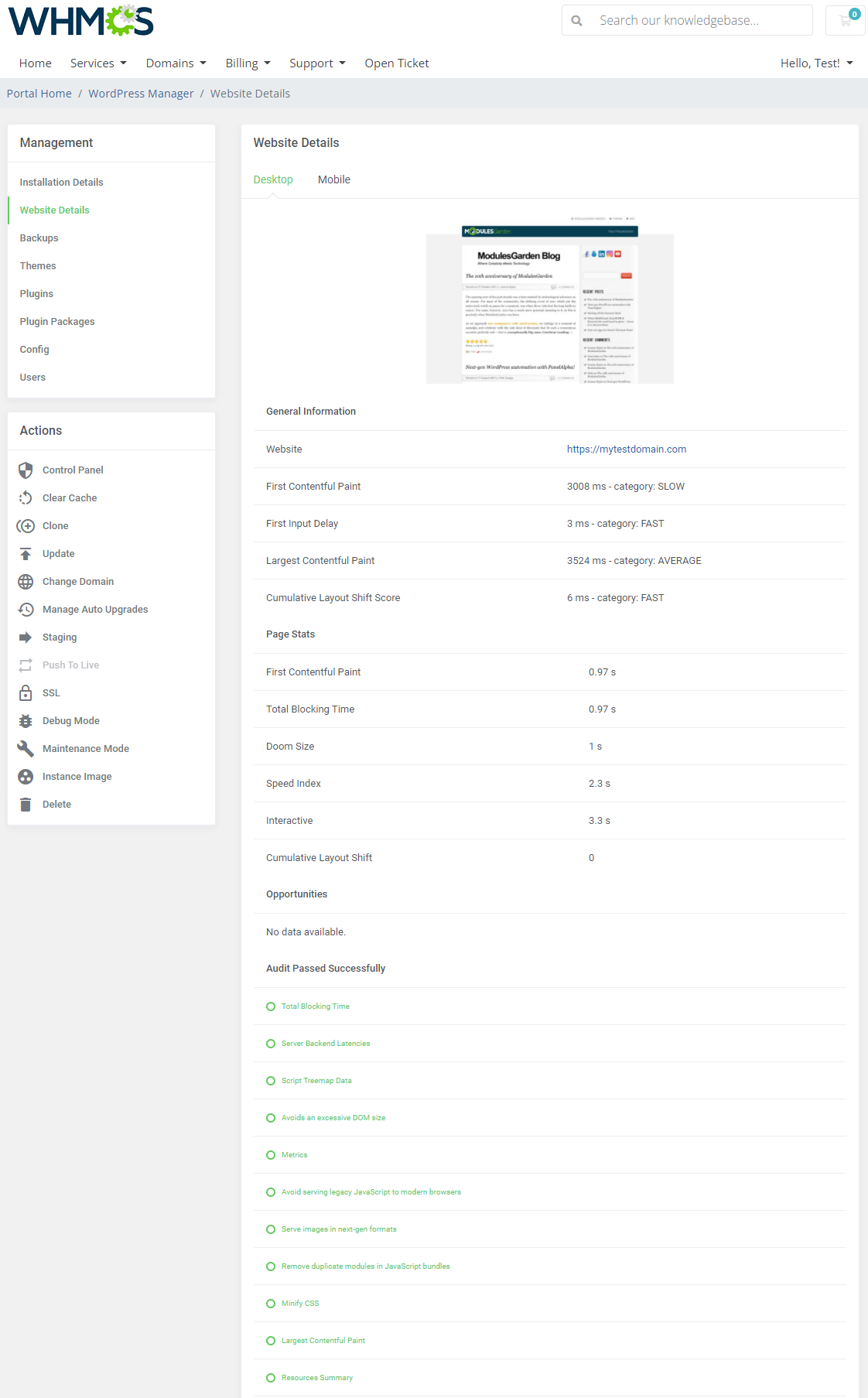This screenshot has width=868, height=1398.
Task: Expand the Services dropdown menu
Action: pos(98,63)
